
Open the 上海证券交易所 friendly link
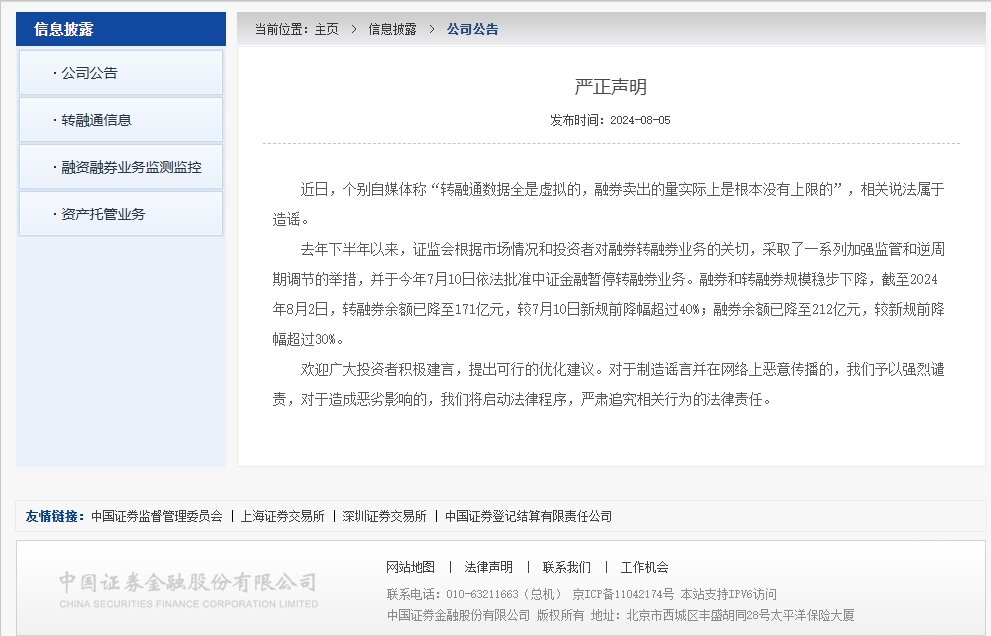point(282,516)
